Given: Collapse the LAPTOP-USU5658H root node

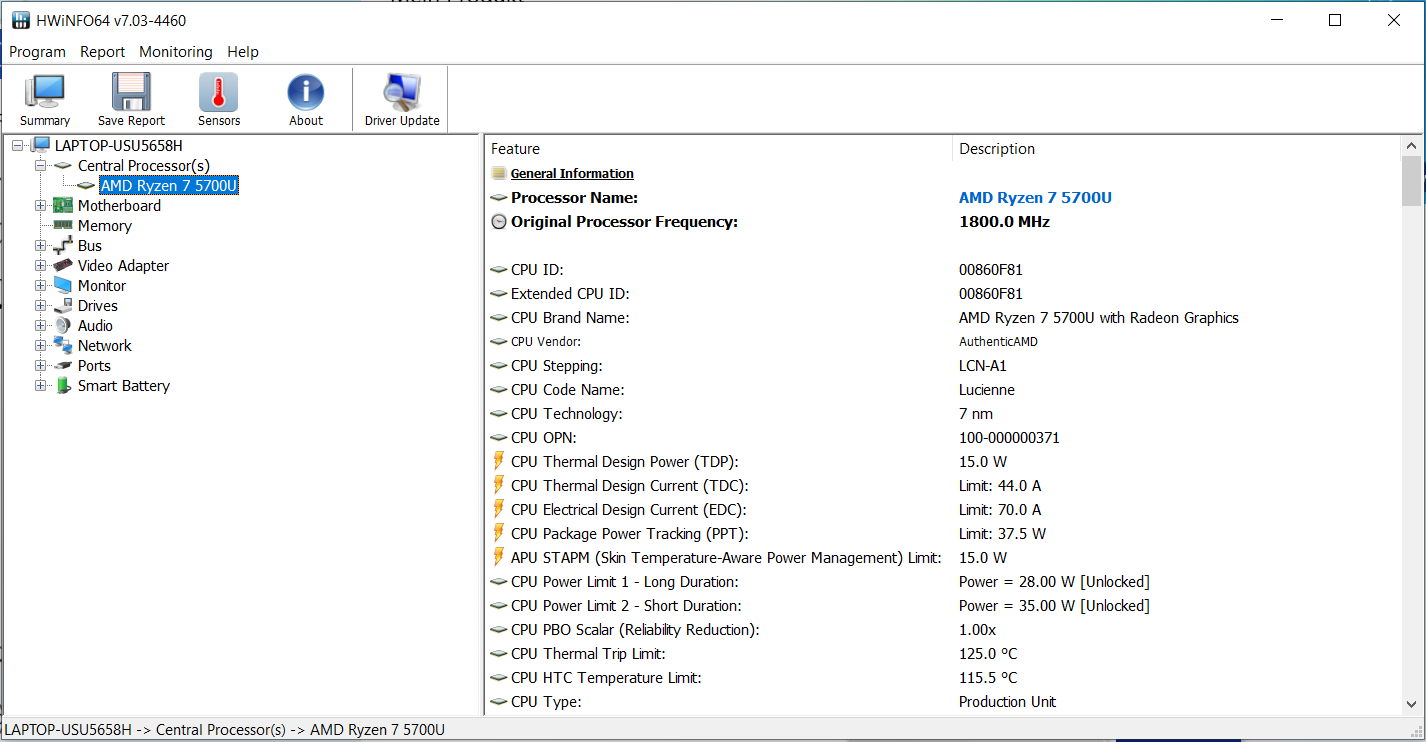Looking at the screenshot, I should [x=18, y=146].
